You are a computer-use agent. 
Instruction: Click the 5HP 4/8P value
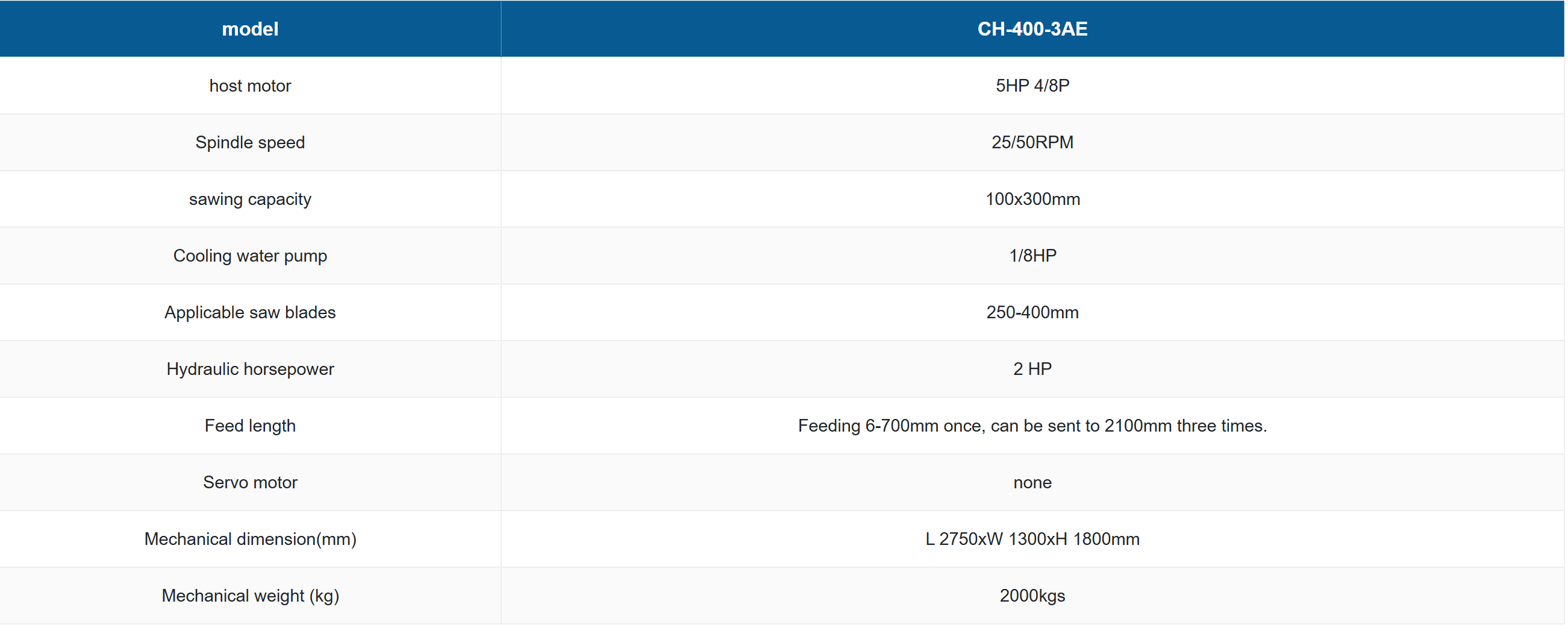[x=1032, y=85]
